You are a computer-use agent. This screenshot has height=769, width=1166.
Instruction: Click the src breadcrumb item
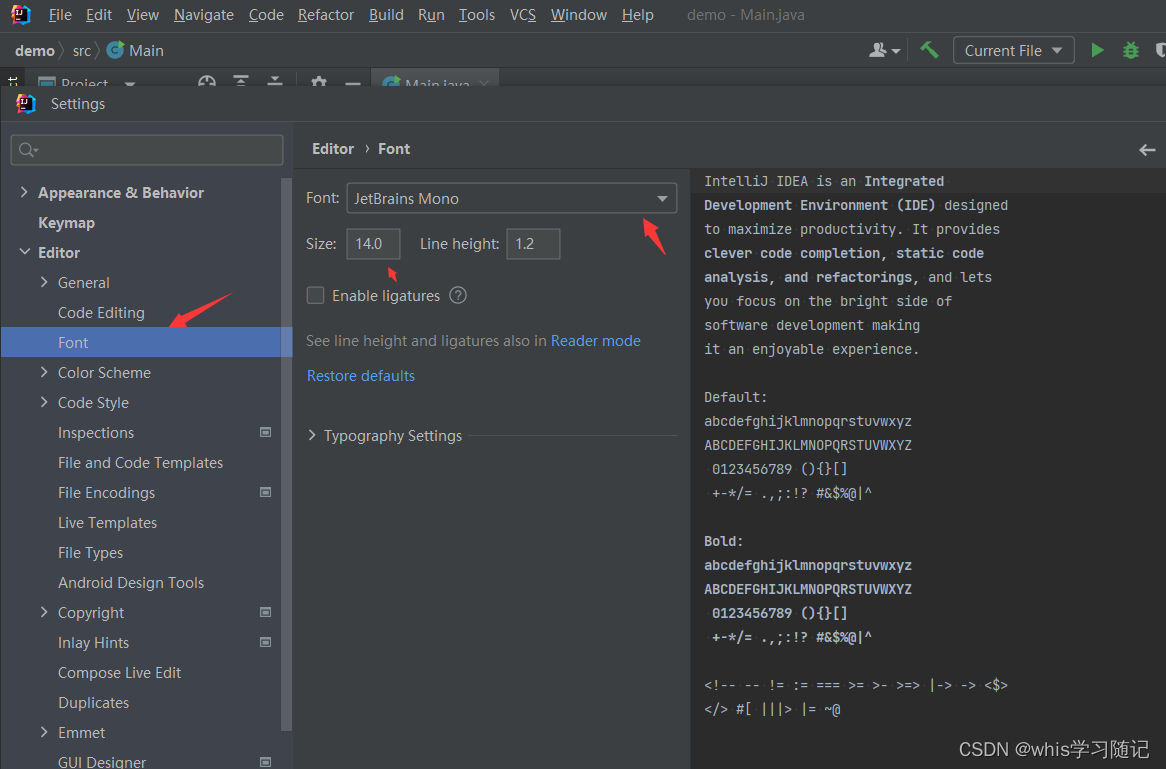(x=82, y=51)
